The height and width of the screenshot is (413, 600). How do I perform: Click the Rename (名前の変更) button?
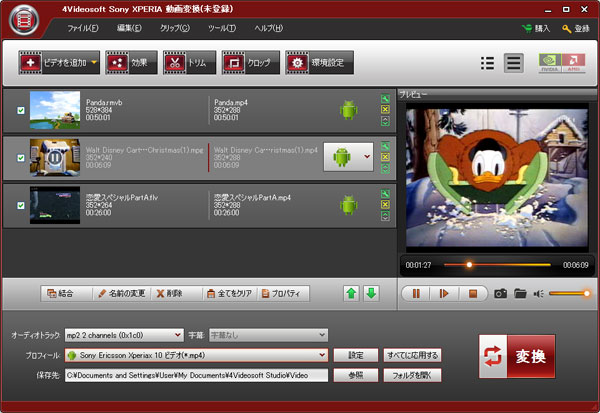coord(122,294)
